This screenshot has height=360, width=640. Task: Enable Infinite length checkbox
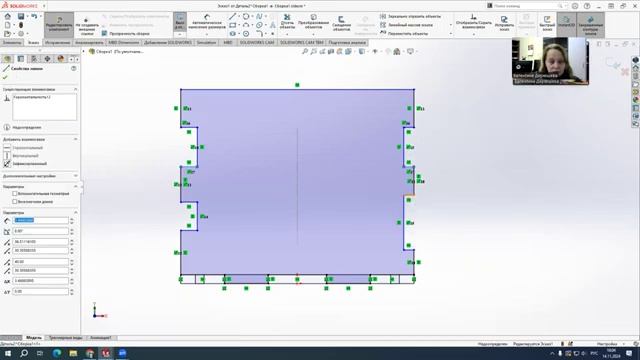point(15,202)
